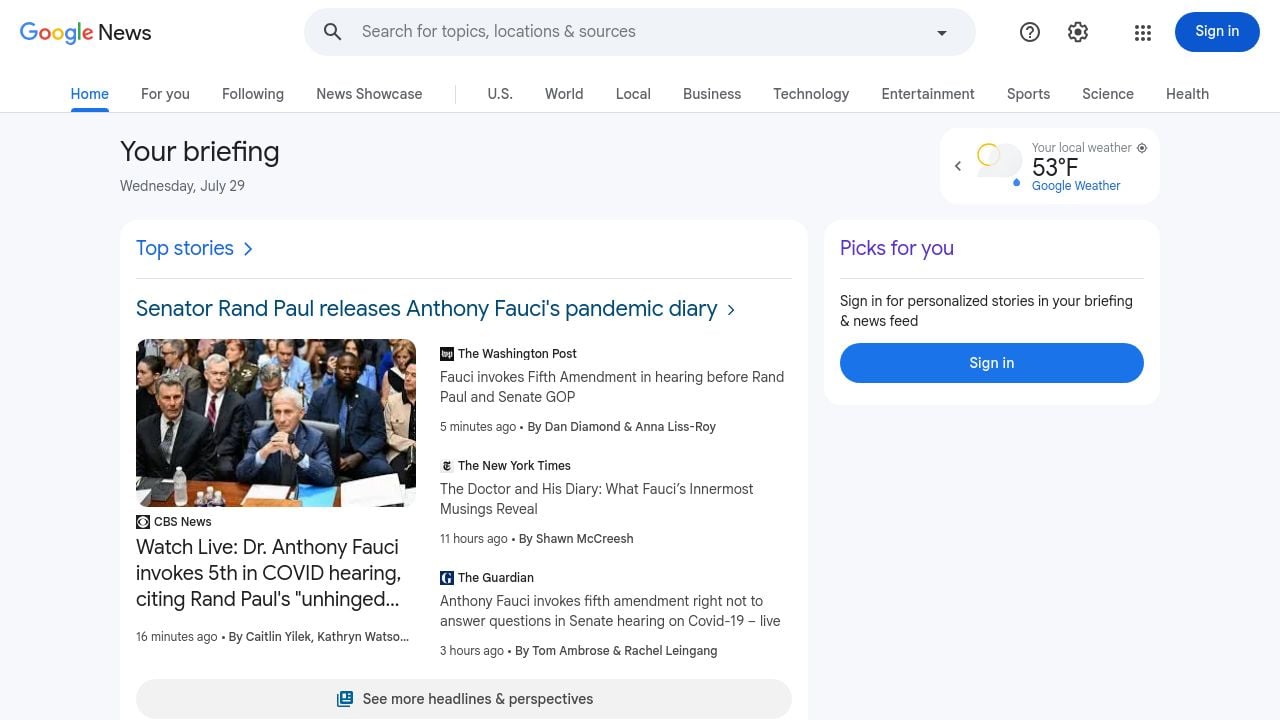
Task: Click The New York Times source name
Action: pos(514,466)
